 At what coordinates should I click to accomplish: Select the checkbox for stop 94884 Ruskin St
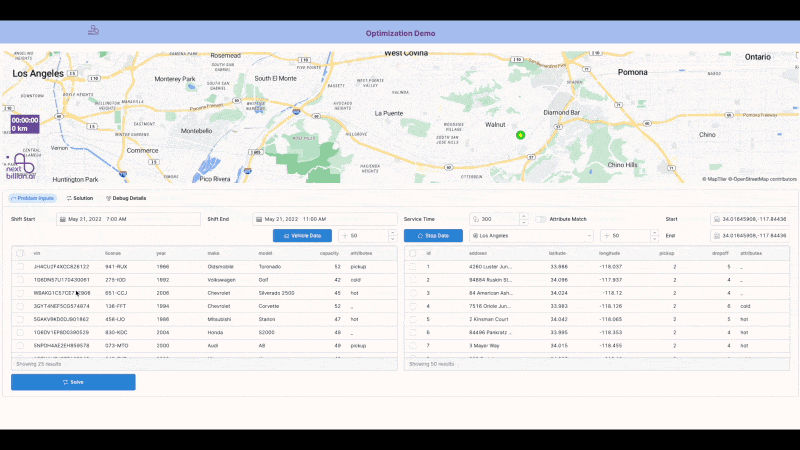point(413,280)
